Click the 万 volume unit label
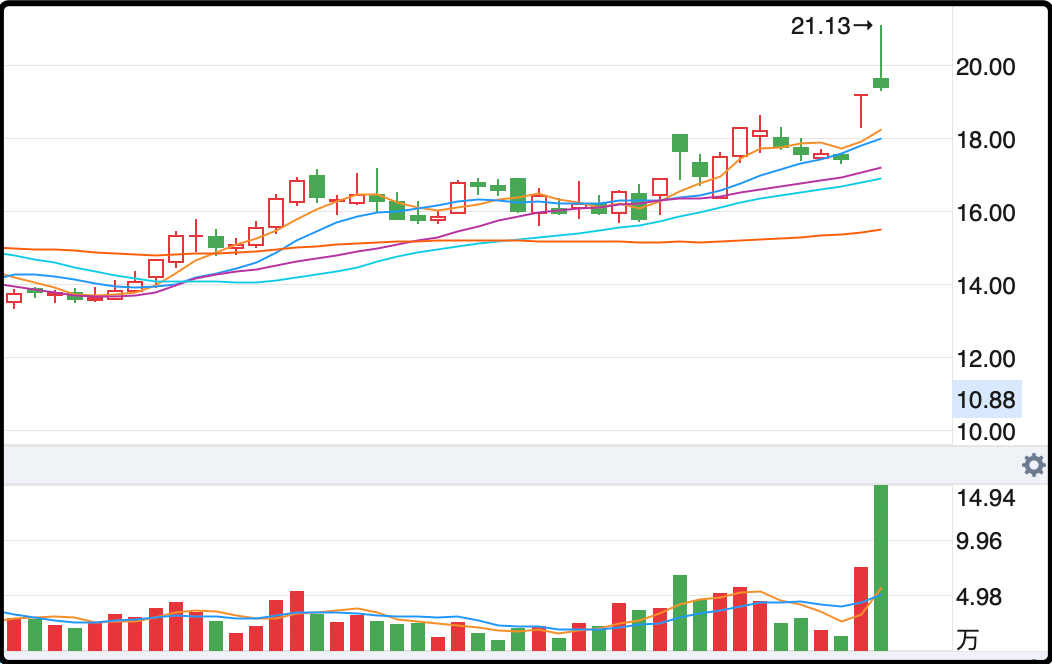Screen dimensions: 1052x664 click(x=968, y=638)
